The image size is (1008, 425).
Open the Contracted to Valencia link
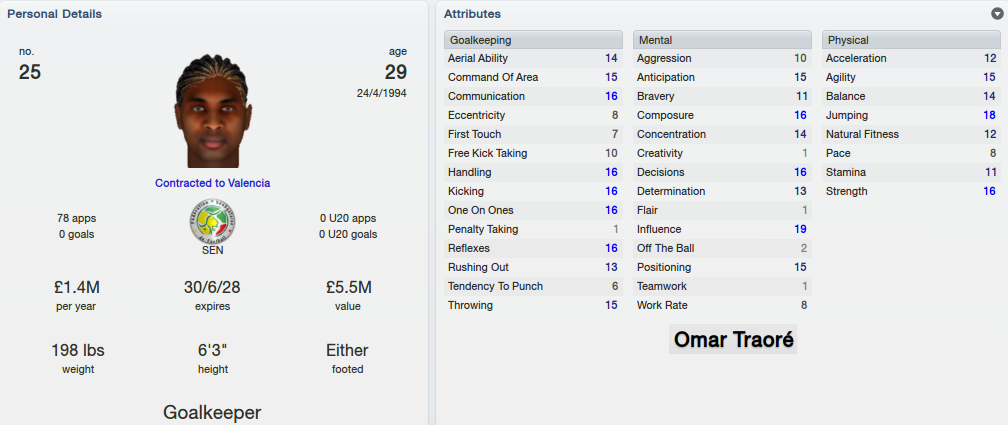(213, 183)
